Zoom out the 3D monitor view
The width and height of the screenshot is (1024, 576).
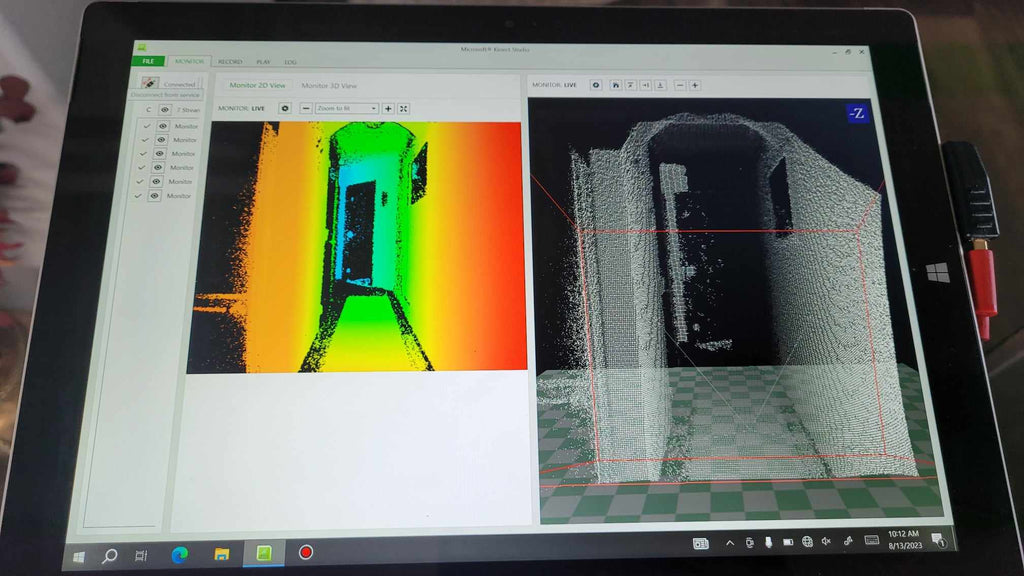tap(680, 85)
